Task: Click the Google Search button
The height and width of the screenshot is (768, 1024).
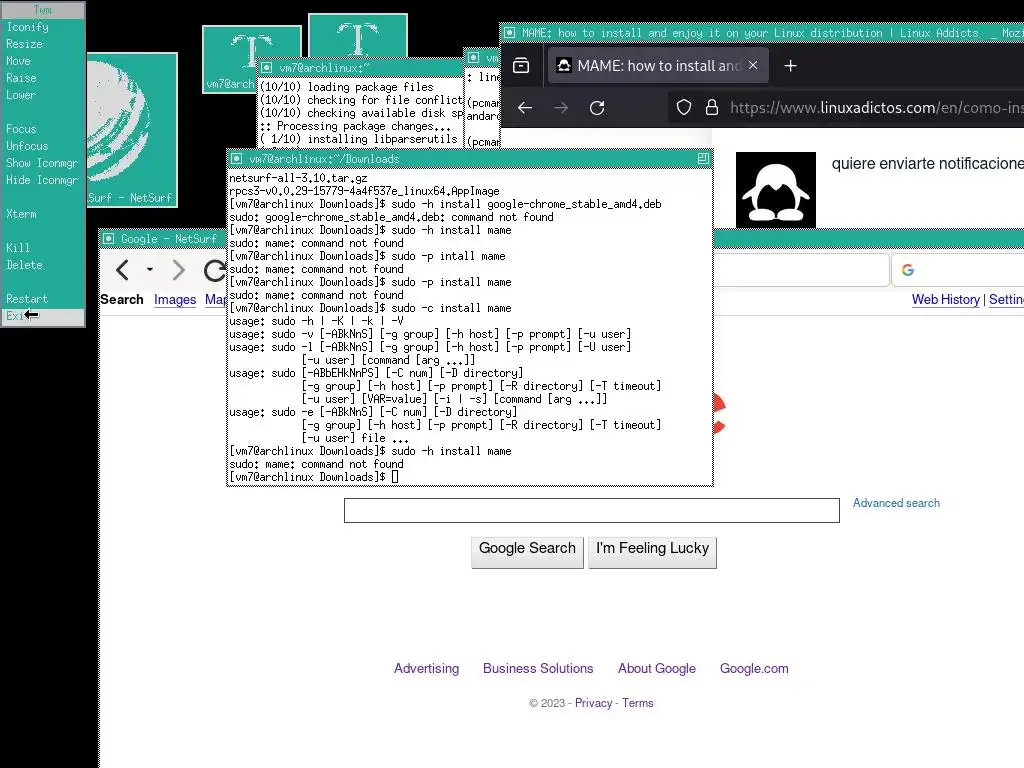Action: click(527, 552)
